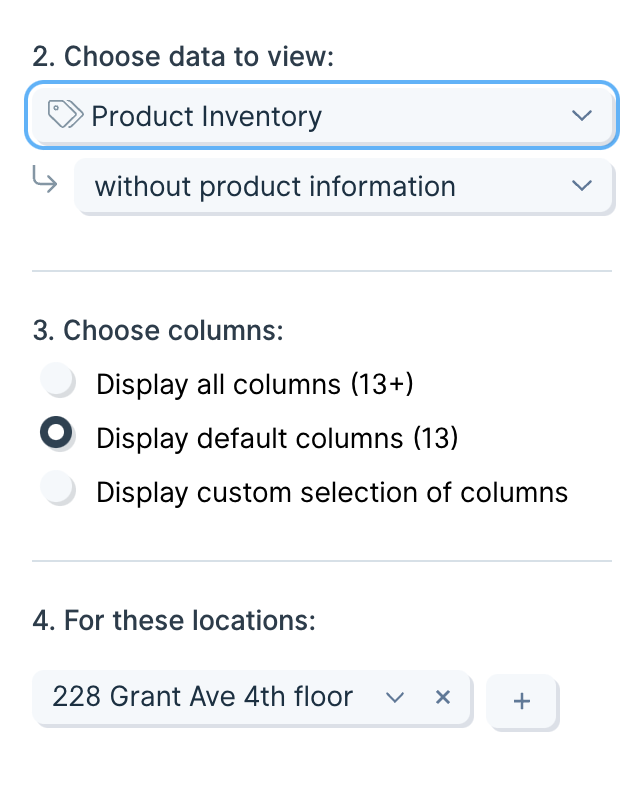Select the 'Display custom selection' radio button
Viewport: 642px width, 796px height.
pyautogui.click(x=57, y=487)
